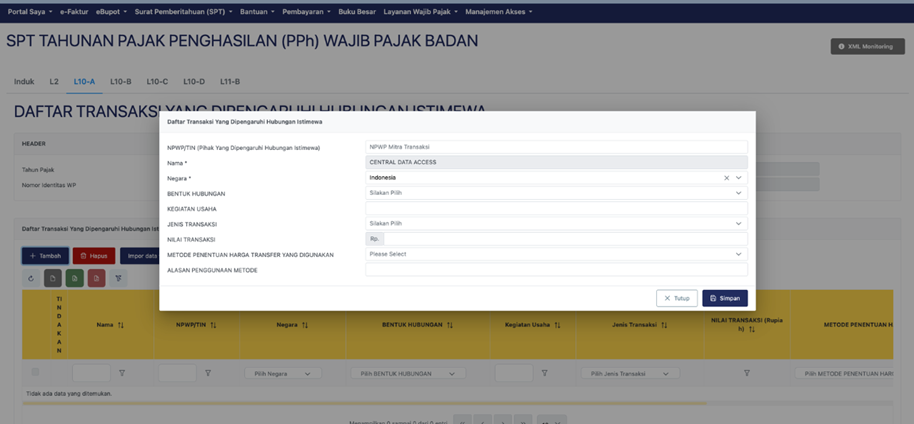
Task: Click the NPWP/TIN column filter text box
Action: pyautogui.click(x=177, y=373)
